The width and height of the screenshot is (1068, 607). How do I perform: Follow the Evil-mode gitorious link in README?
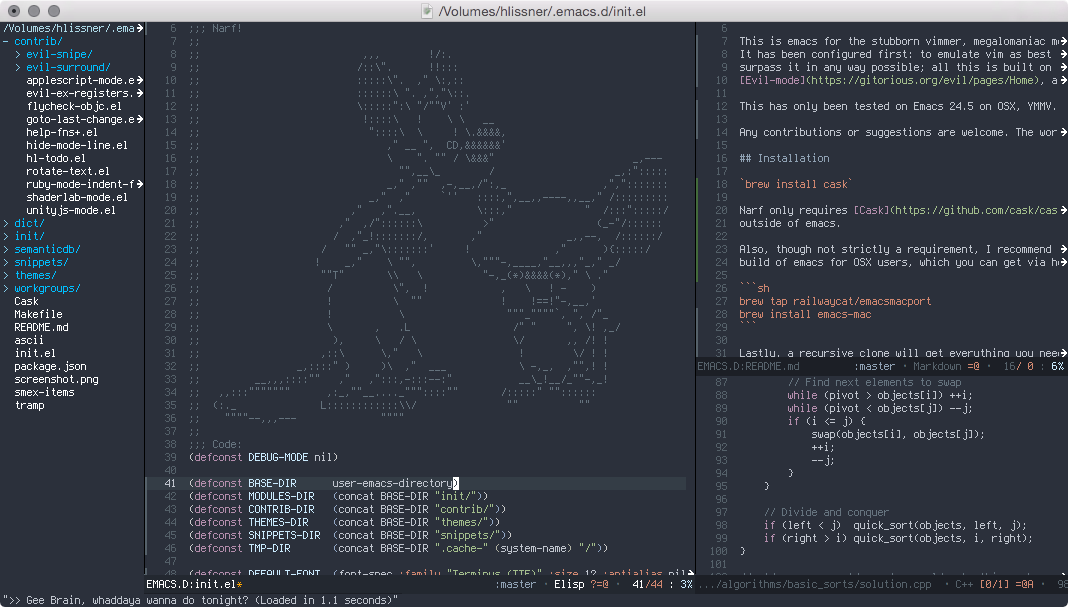[x=891, y=80]
